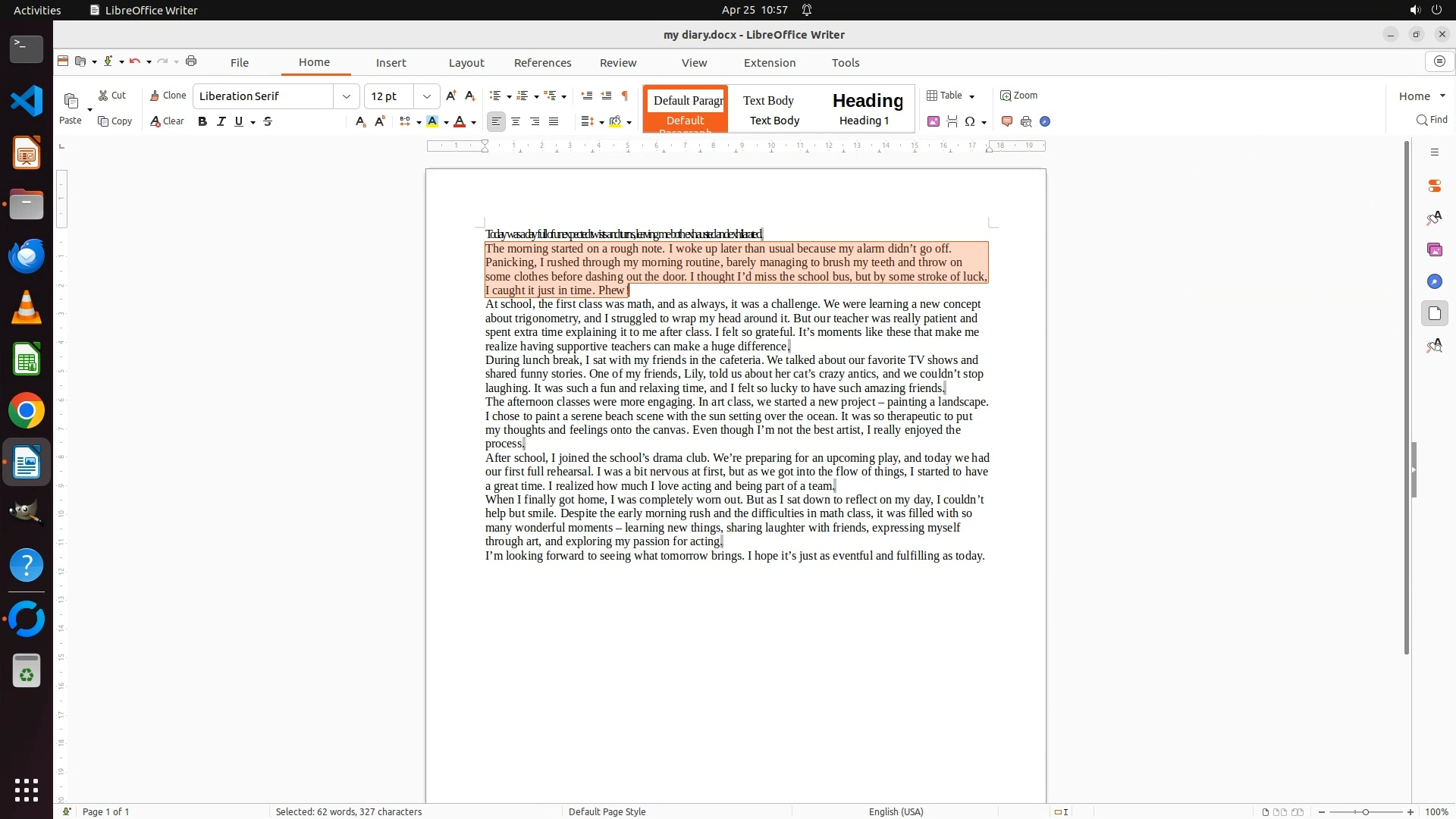This screenshot has width=1456, height=819.
Task: Click the Find button
Action: 1432,120
